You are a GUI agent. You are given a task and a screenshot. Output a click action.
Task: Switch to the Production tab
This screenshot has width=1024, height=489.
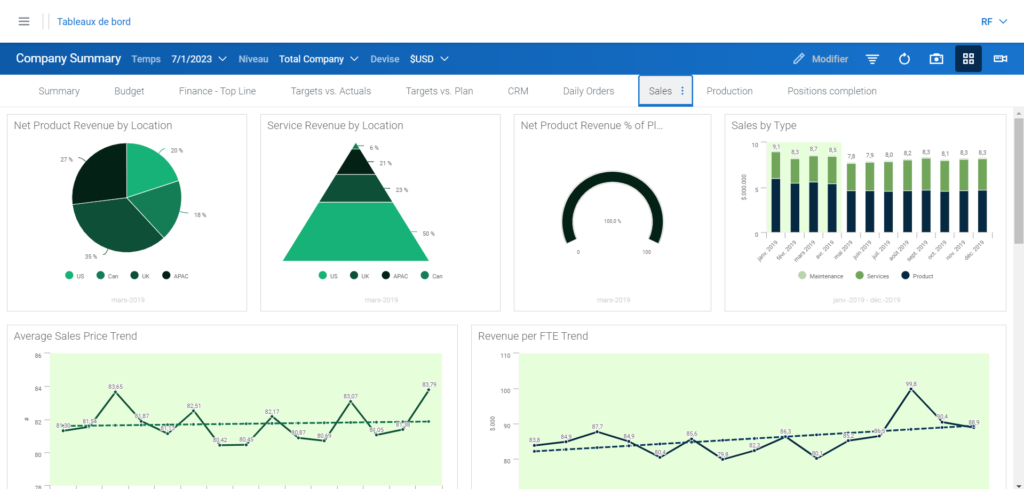pos(729,91)
